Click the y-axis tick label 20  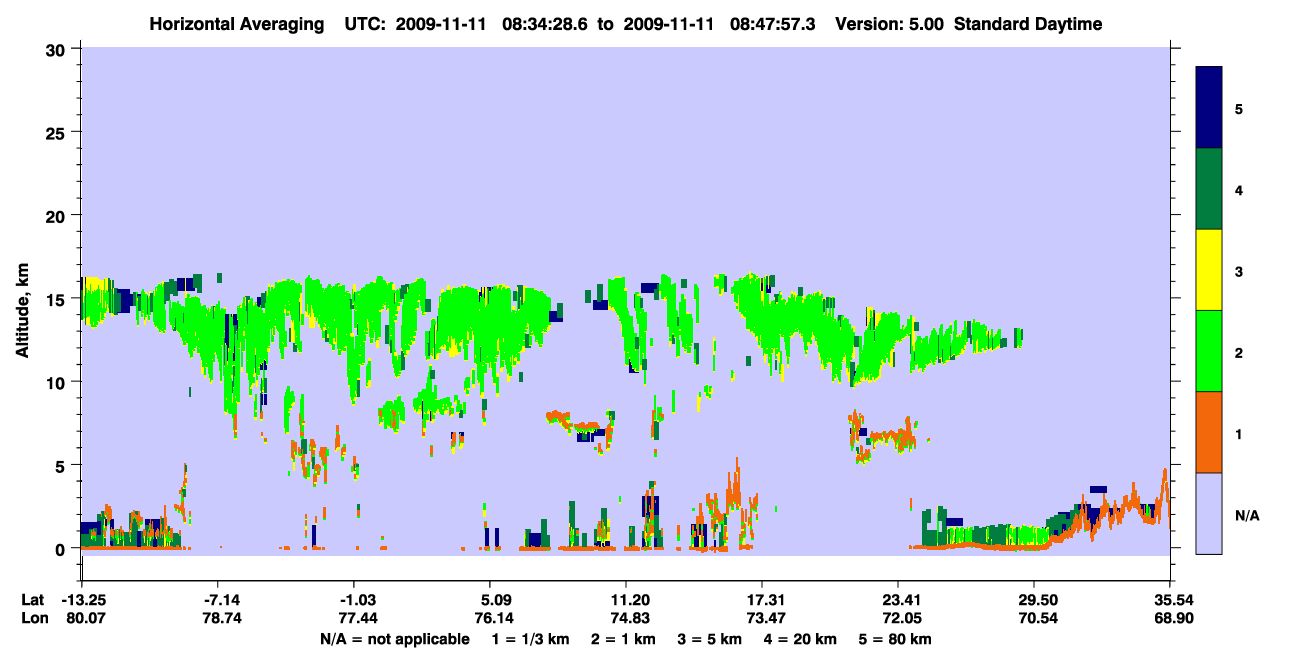pos(58,216)
